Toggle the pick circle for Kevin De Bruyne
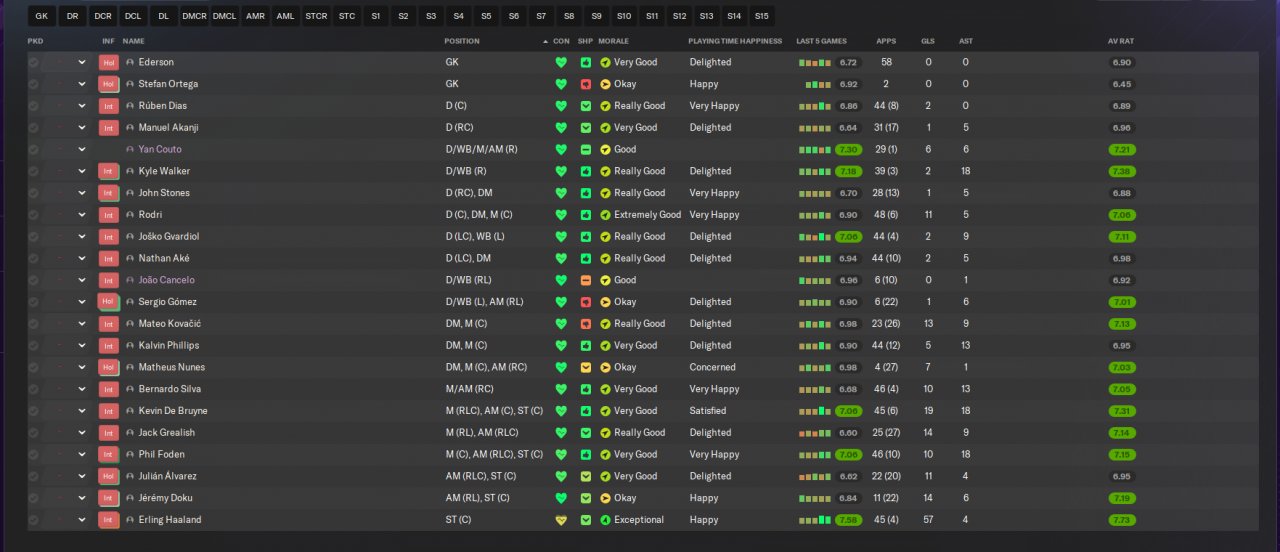The width and height of the screenshot is (1280, 552). (x=34, y=411)
